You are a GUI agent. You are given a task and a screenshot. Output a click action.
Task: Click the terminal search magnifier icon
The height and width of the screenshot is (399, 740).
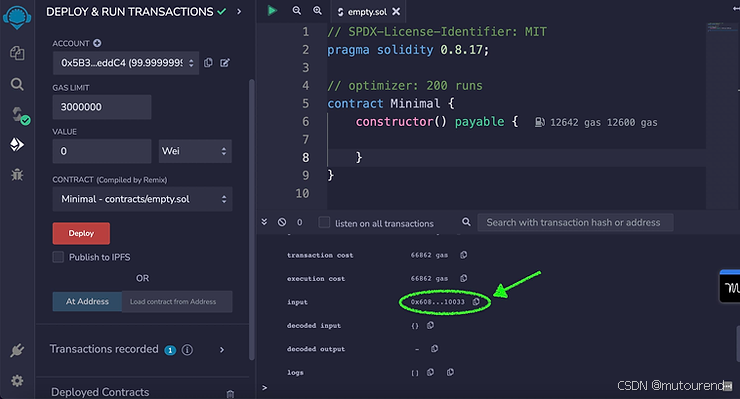point(466,222)
